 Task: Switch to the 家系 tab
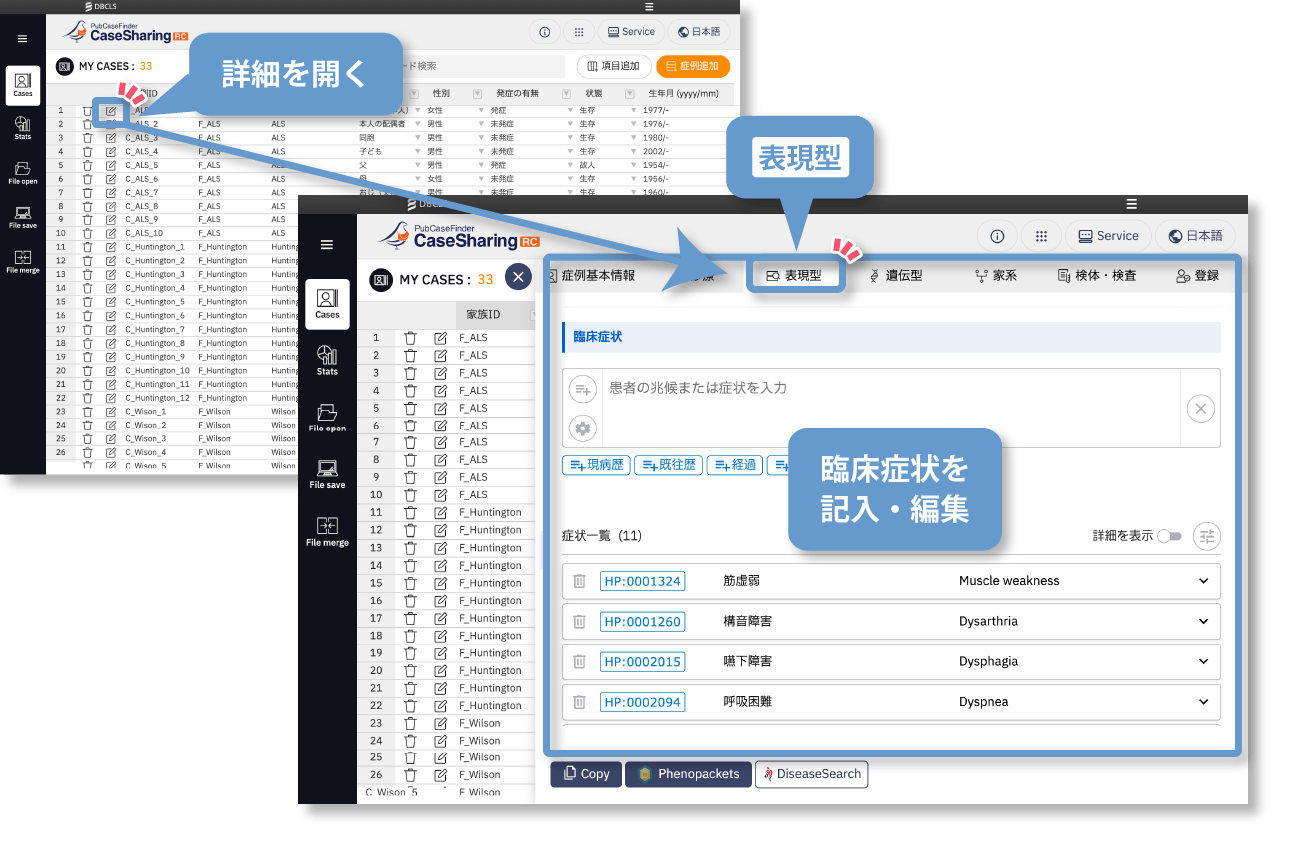pyautogui.click(x=995, y=275)
